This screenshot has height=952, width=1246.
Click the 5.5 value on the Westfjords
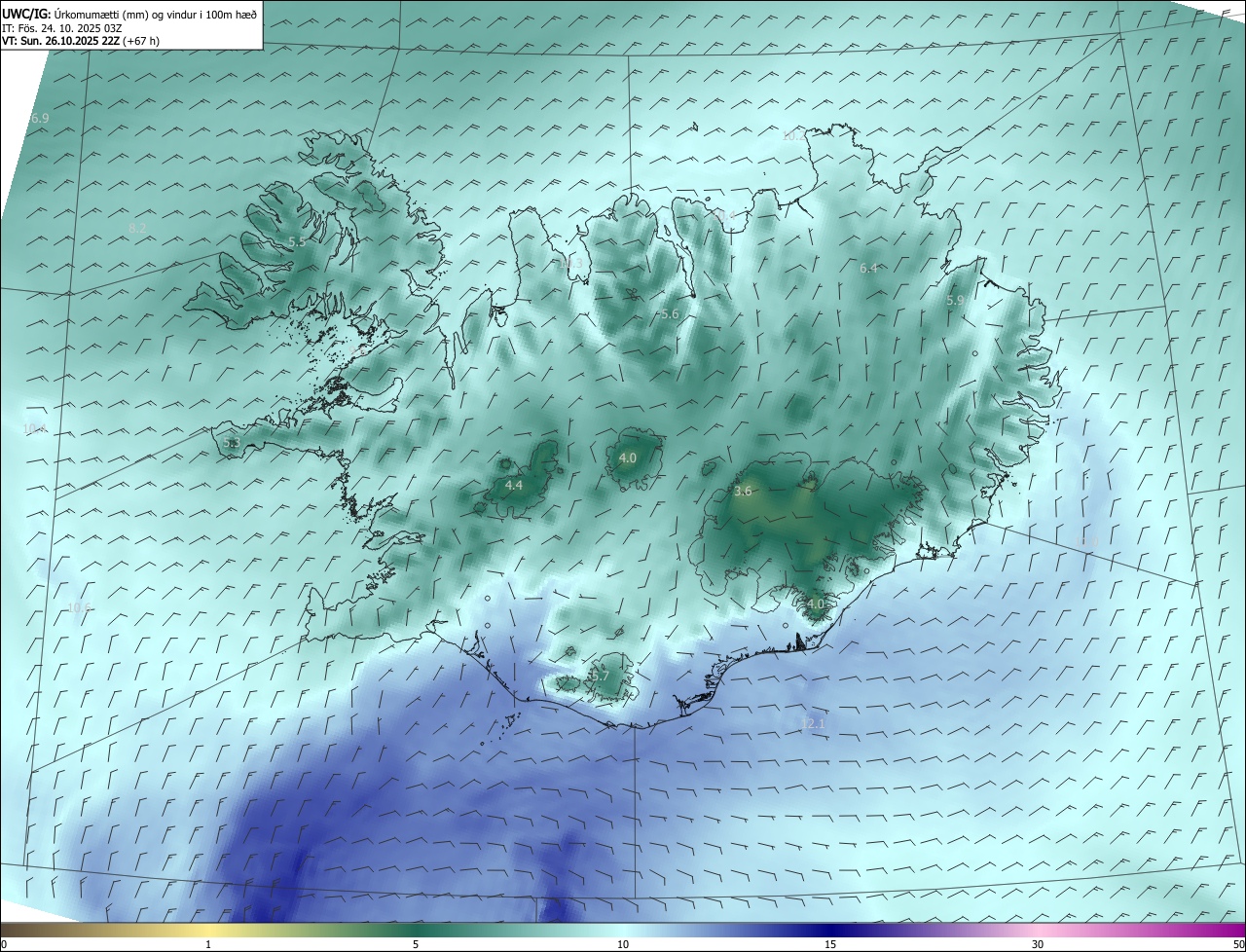297,241
